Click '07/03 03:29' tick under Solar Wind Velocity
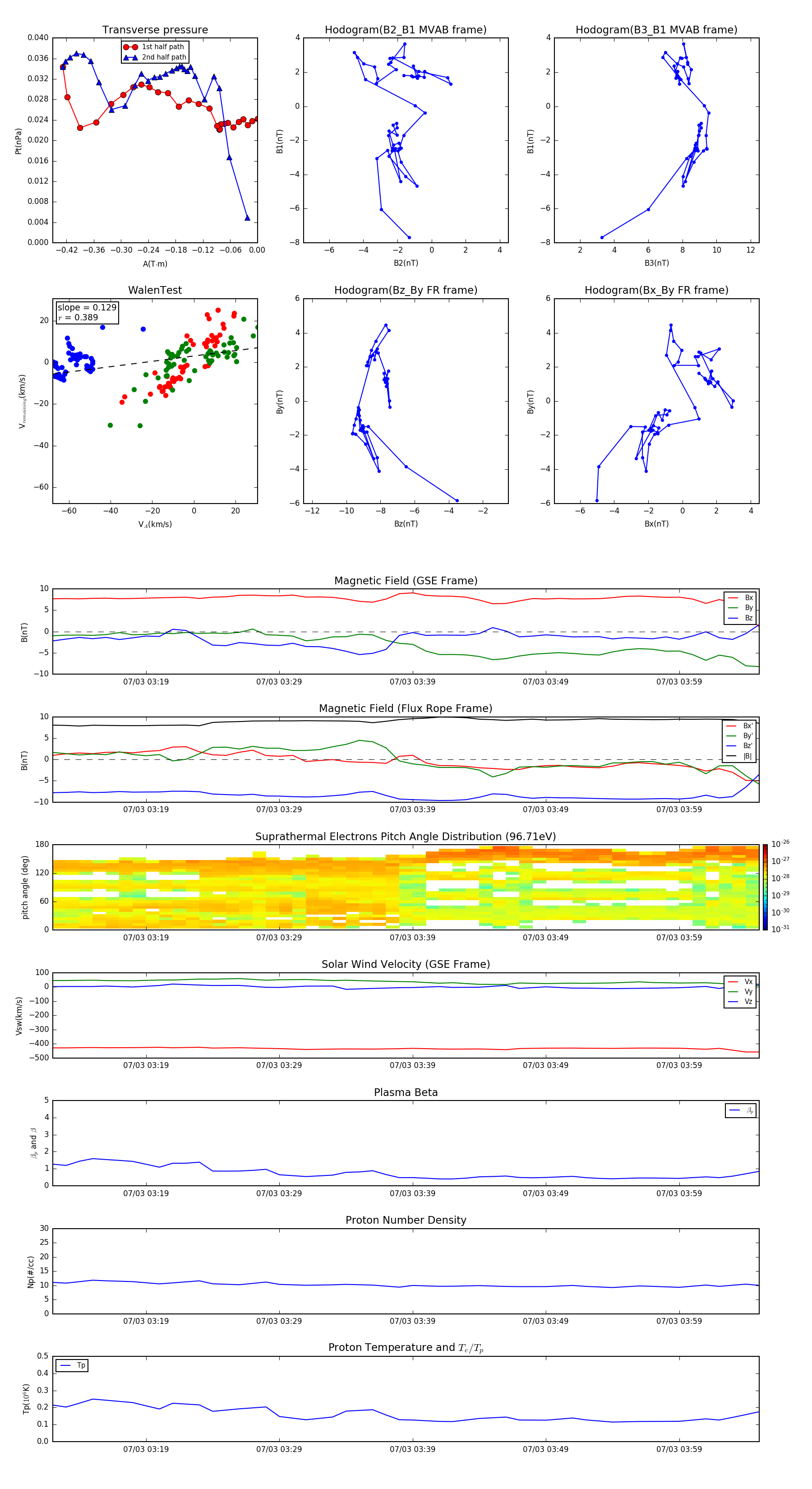 (x=279, y=1065)
